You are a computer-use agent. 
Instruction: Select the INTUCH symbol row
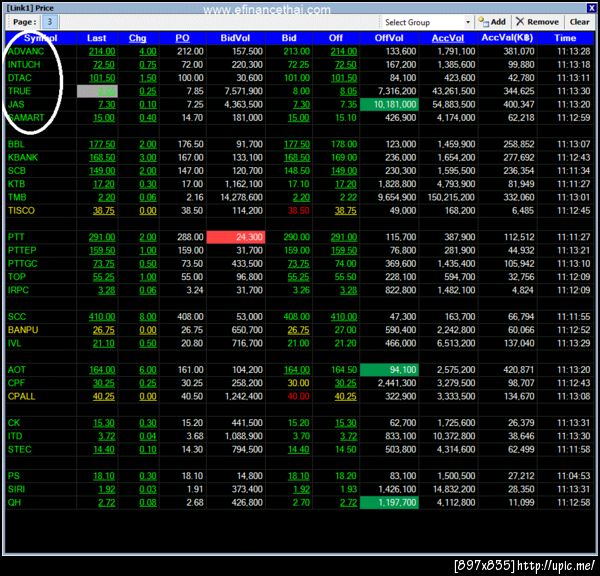click(300, 65)
